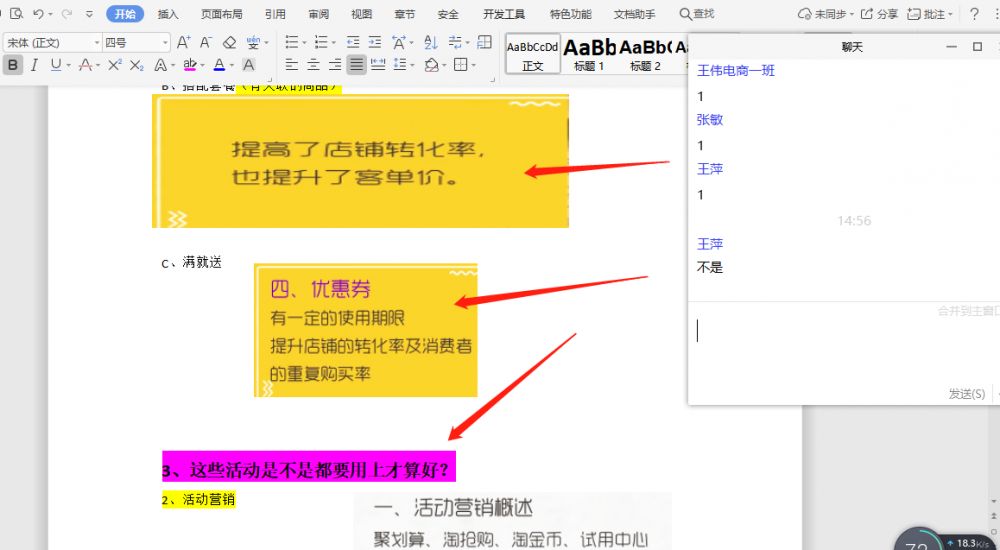Set paragraph alignment to right
This screenshot has width=1000, height=550.
335,64
